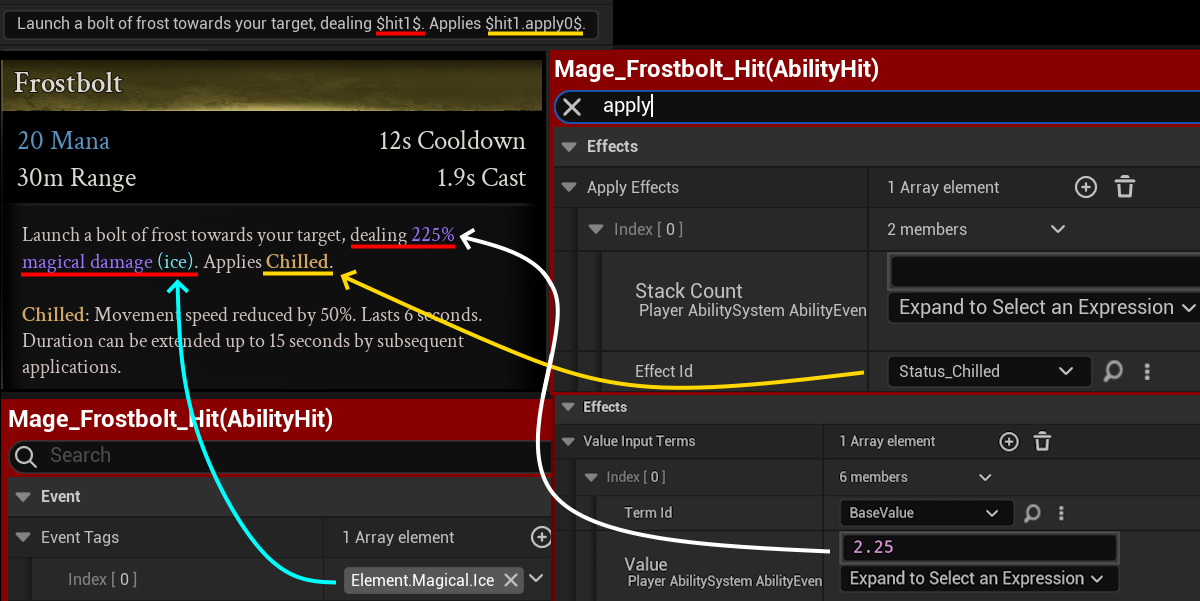
Task: Open the Status_Chilled Effect Id dropdown
Action: tap(988, 372)
